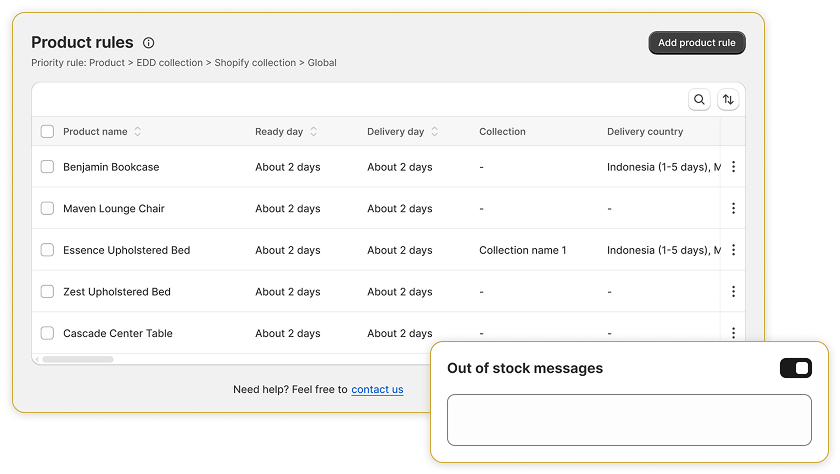The width and height of the screenshot is (840, 474).
Task: Sort by the Delivery day column arrows
Action: 434,132
